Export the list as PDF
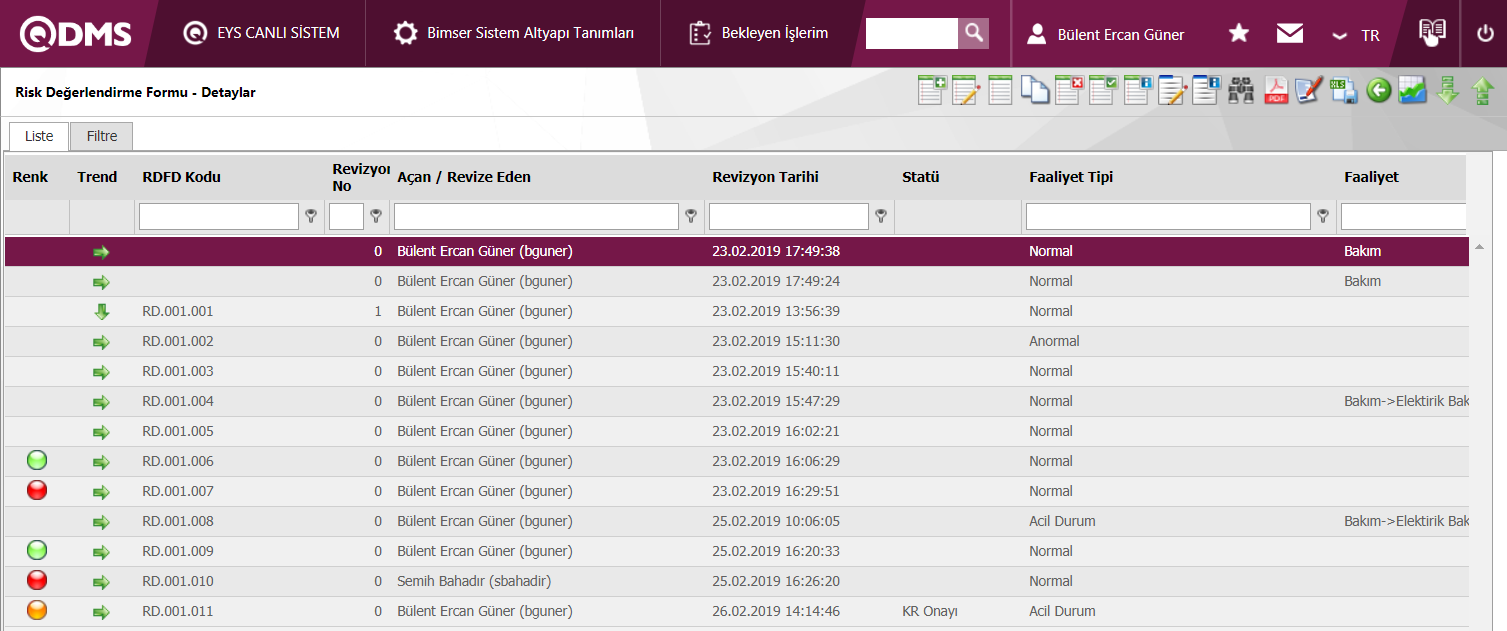The height and width of the screenshot is (631, 1507). 1276,91
